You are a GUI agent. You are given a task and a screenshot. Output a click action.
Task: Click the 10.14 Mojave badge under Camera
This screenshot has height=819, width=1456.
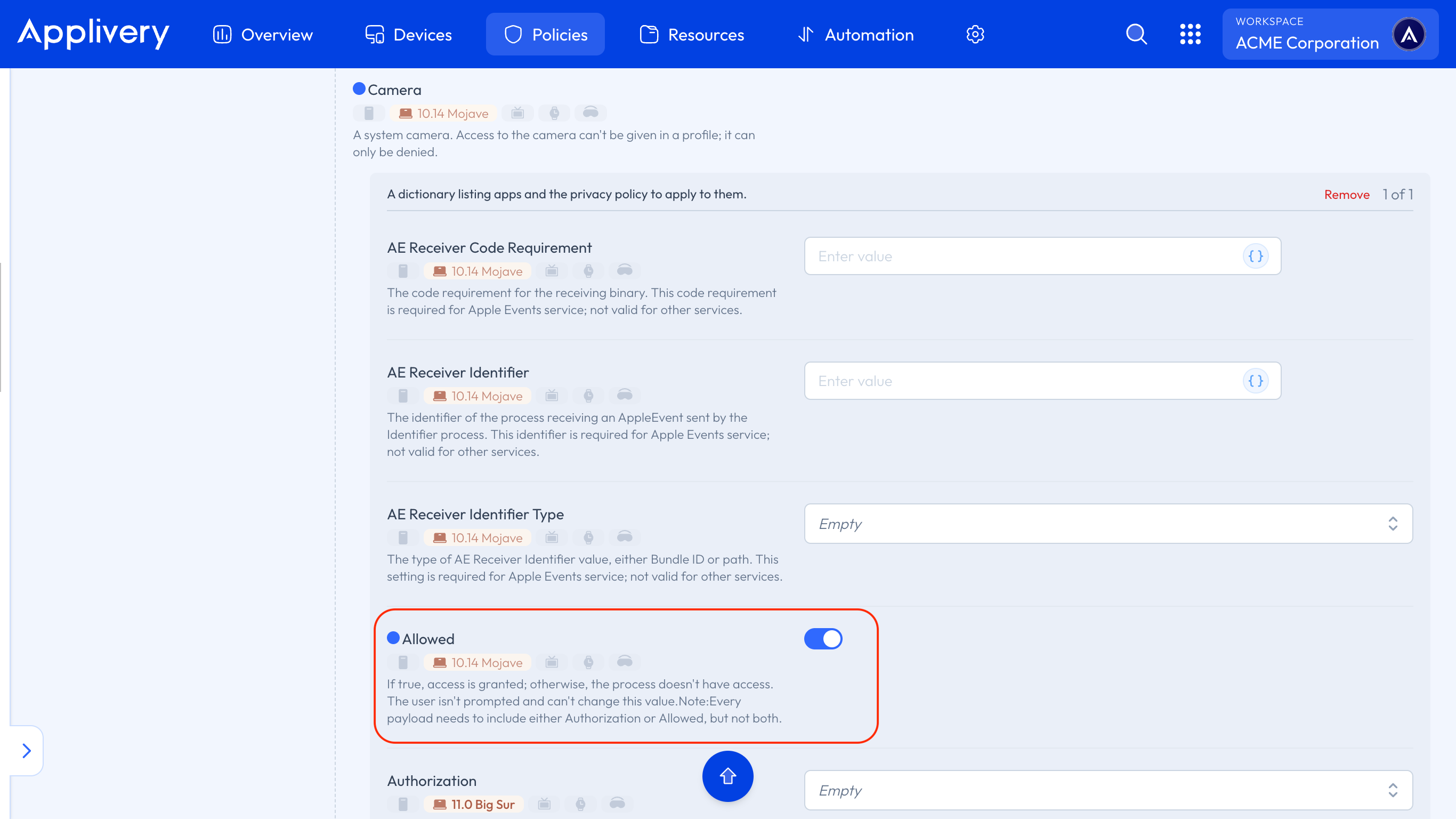point(444,114)
